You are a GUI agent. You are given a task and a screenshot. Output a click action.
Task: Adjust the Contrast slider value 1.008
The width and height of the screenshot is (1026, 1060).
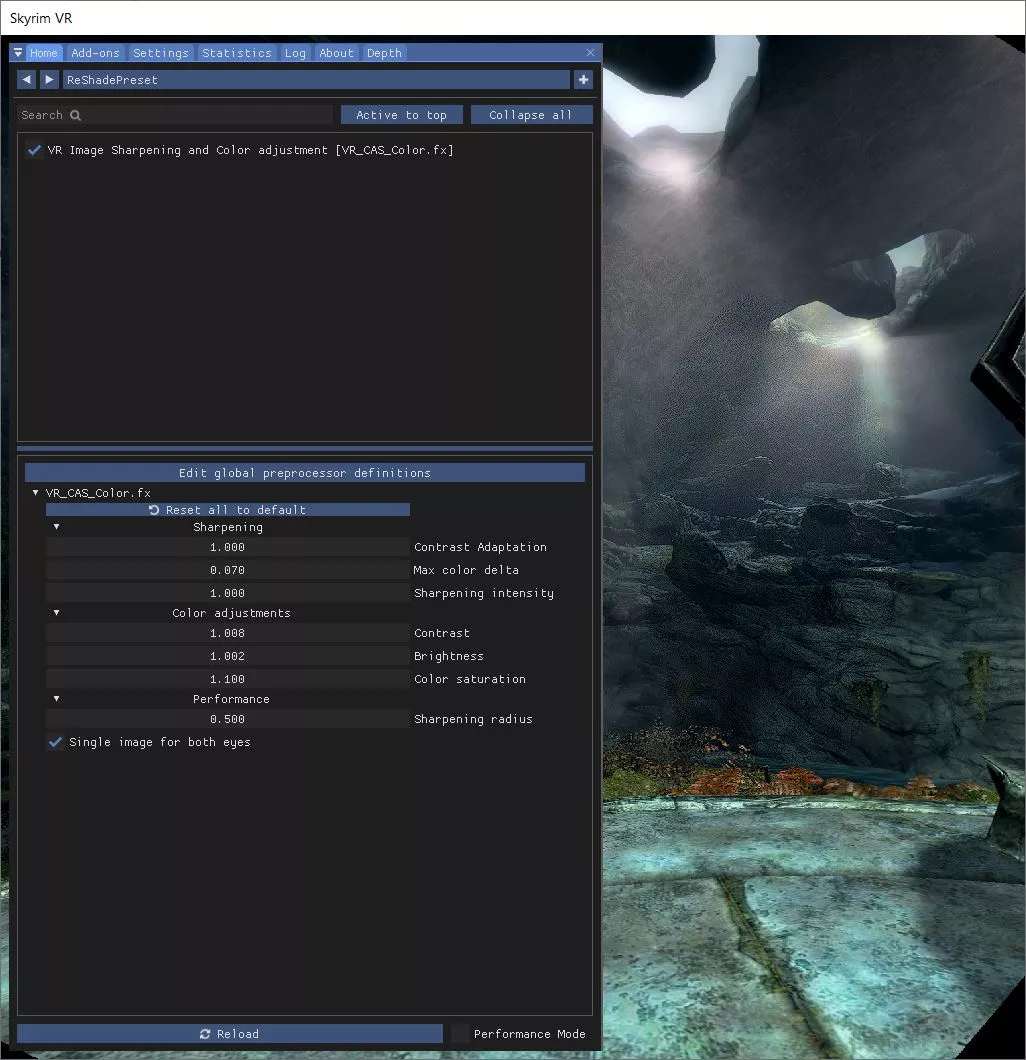(x=228, y=633)
